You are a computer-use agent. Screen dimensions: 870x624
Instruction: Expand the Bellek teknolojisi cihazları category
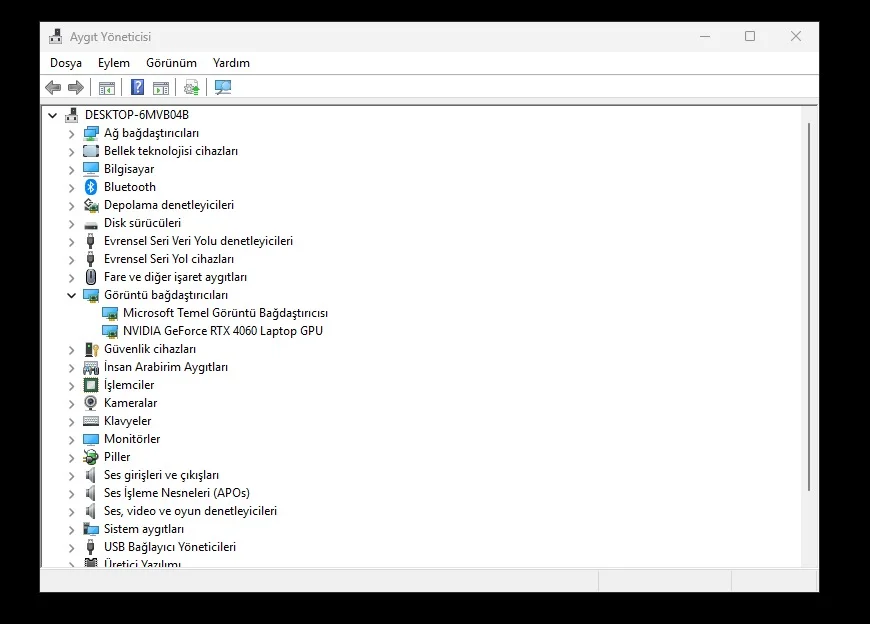[x=72, y=151]
